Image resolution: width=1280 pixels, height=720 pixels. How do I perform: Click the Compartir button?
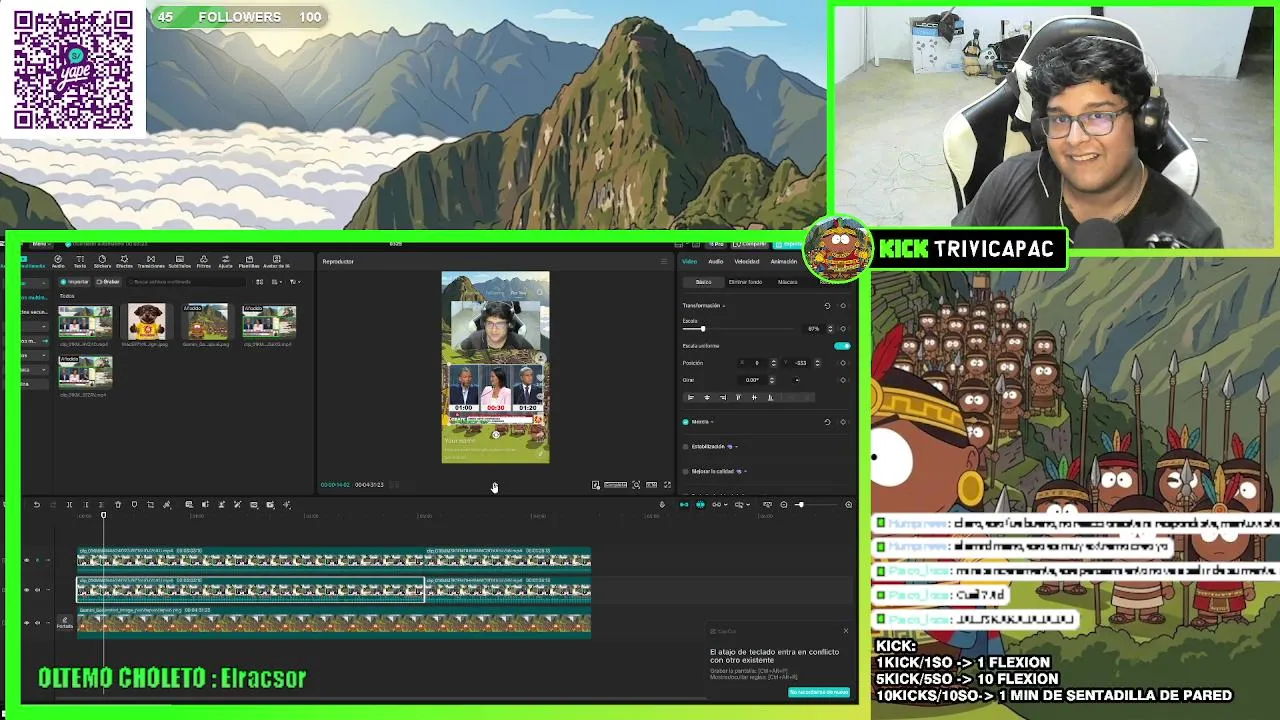(x=751, y=244)
